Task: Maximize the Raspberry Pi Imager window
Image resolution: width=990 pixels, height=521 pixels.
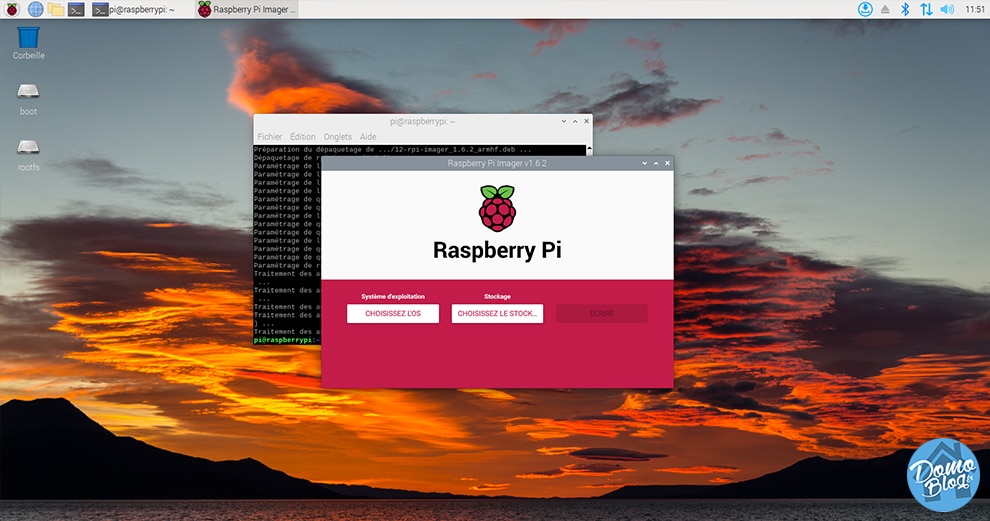Action: pyautogui.click(x=656, y=163)
